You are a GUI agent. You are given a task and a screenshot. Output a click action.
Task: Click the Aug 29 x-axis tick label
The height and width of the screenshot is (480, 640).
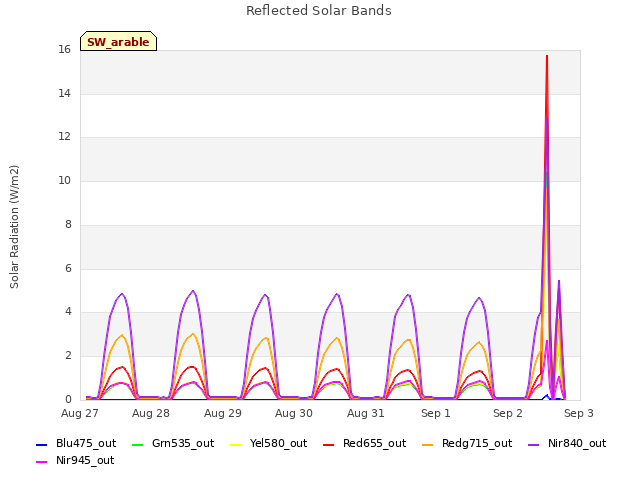(x=223, y=413)
